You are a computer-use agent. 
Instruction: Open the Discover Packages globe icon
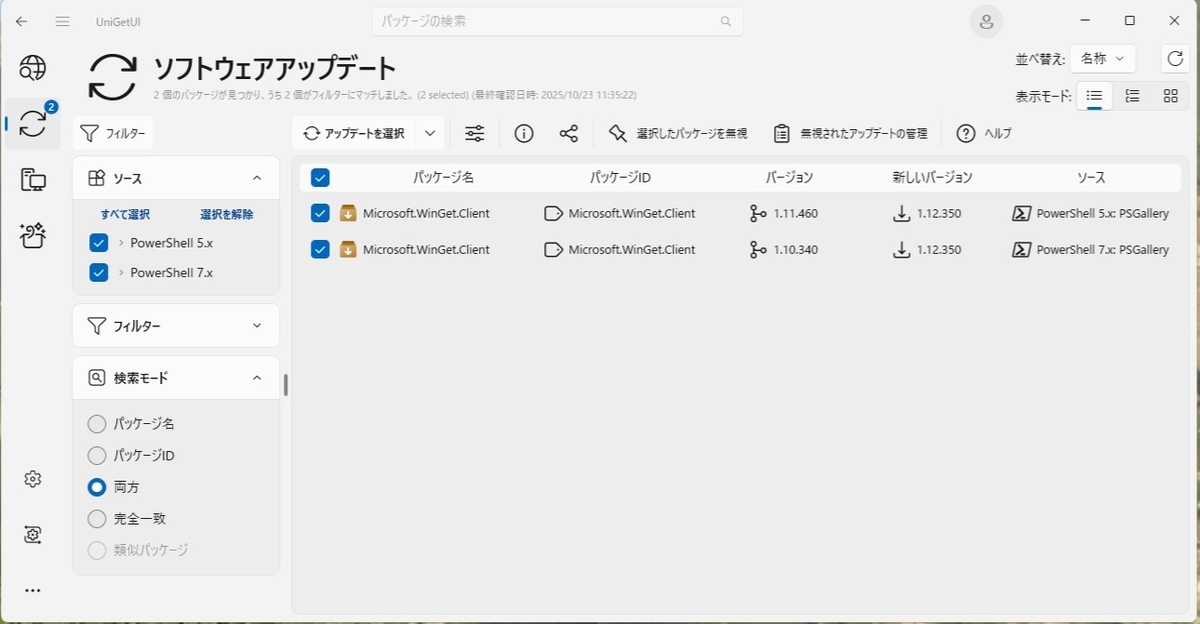coord(33,67)
